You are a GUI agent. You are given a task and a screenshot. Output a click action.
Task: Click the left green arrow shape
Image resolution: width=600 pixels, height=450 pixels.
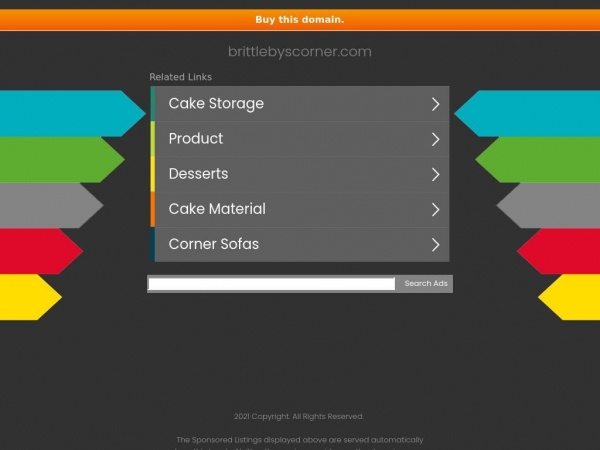[62, 159]
